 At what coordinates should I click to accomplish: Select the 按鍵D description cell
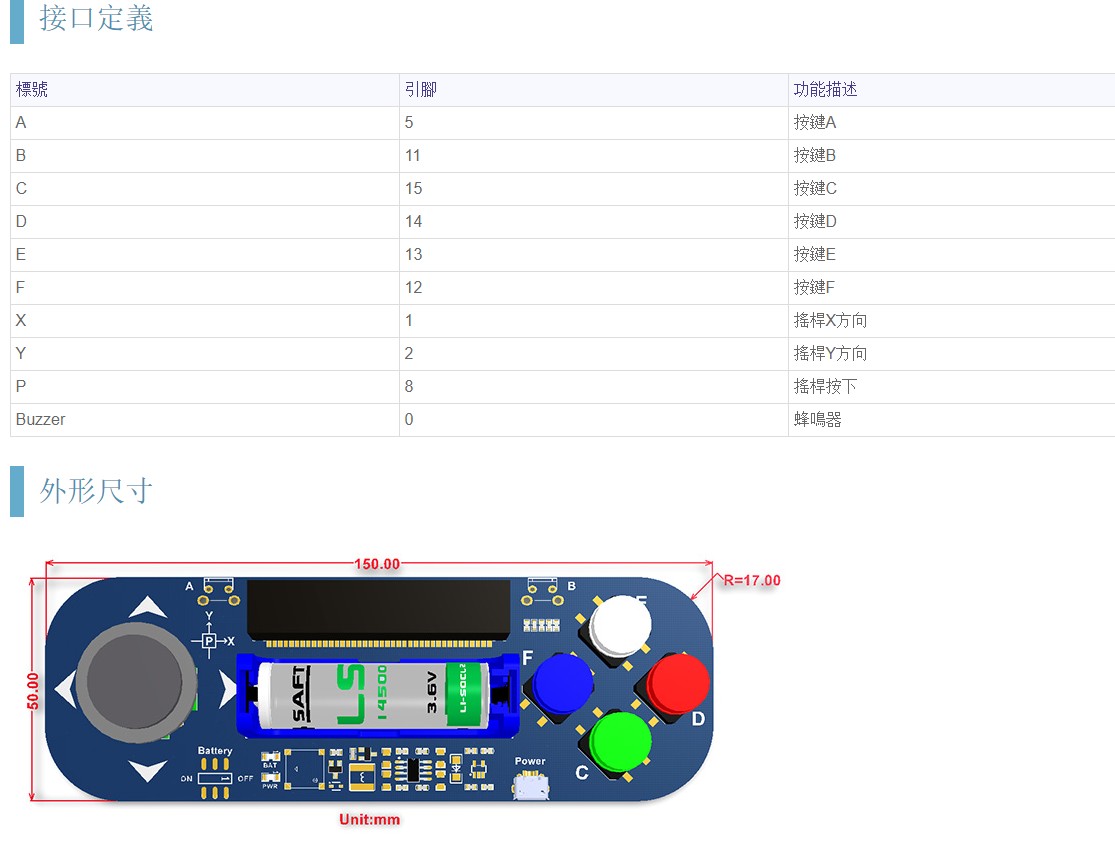click(x=951, y=222)
